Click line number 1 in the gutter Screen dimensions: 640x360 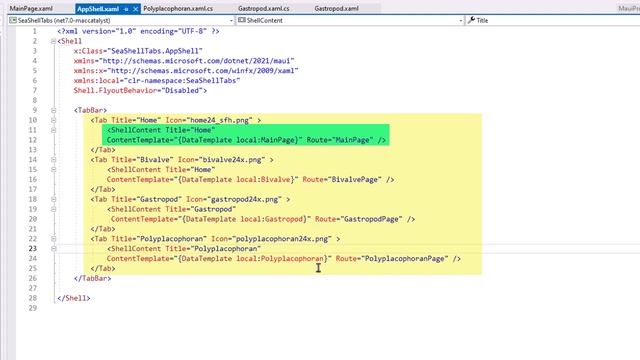34,31
